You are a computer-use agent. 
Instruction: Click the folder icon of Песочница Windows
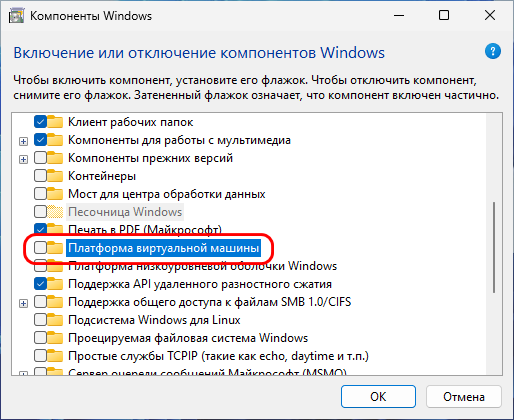pos(55,212)
